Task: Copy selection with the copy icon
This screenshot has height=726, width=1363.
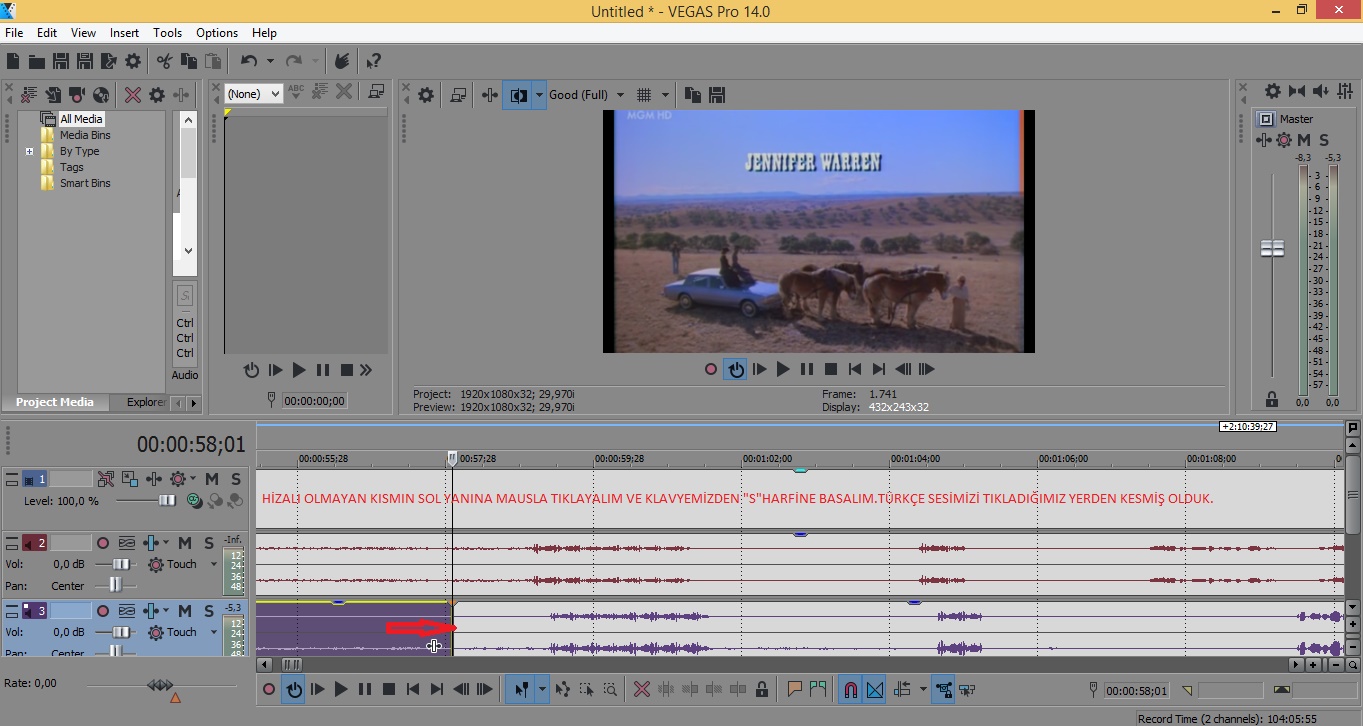Action: [x=188, y=61]
